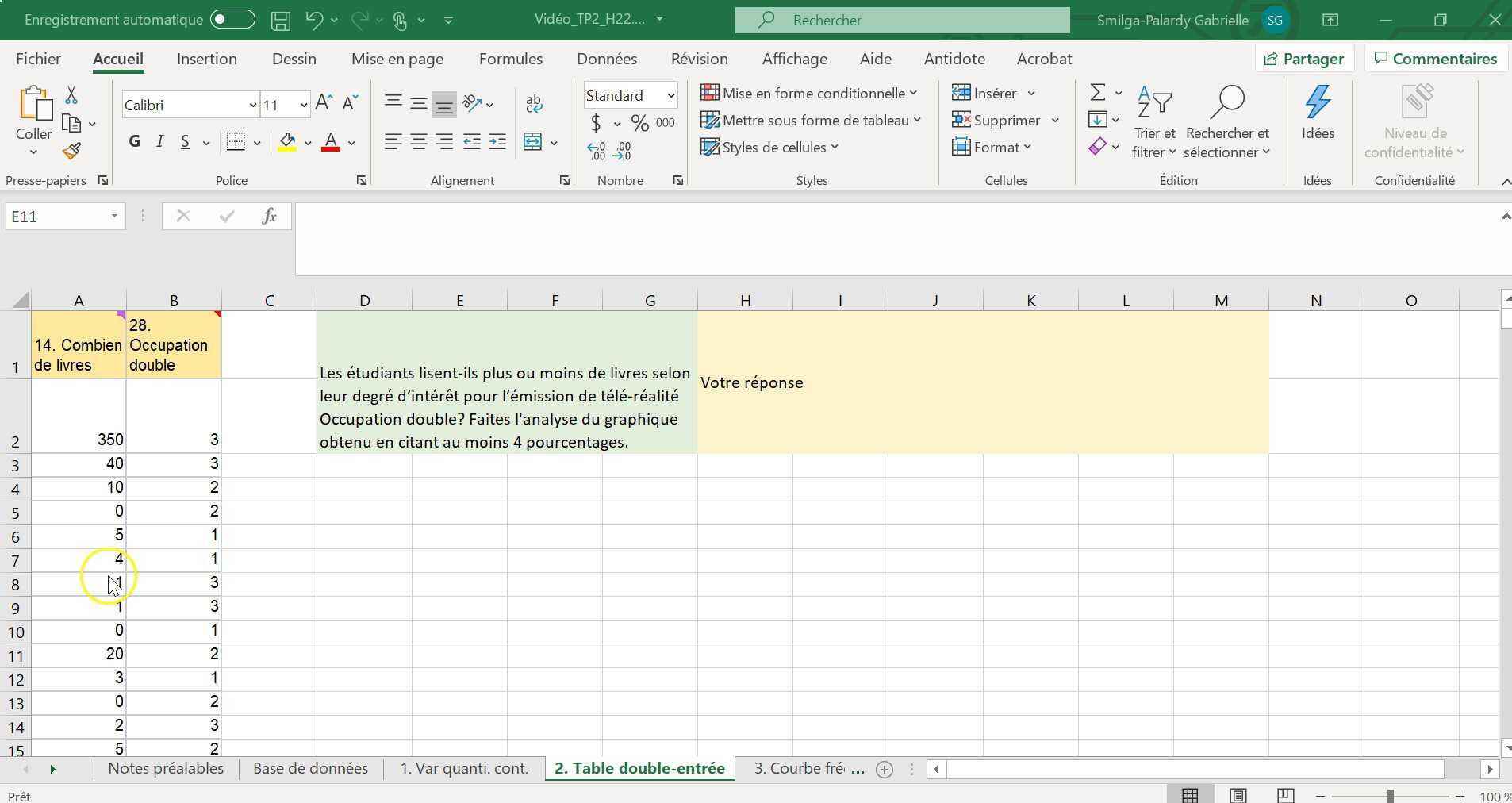Toggle bold G formatting
The height and width of the screenshot is (803, 1512).
pos(135,142)
